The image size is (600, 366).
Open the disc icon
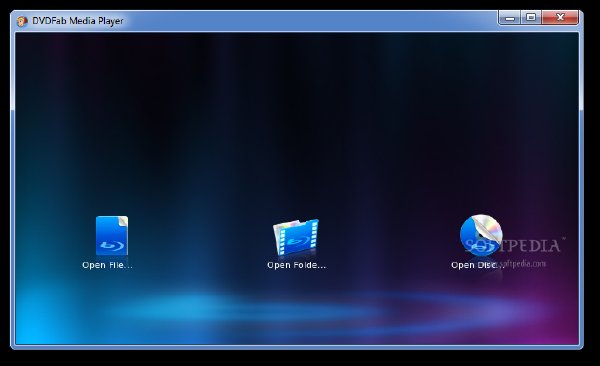(481, 235)
